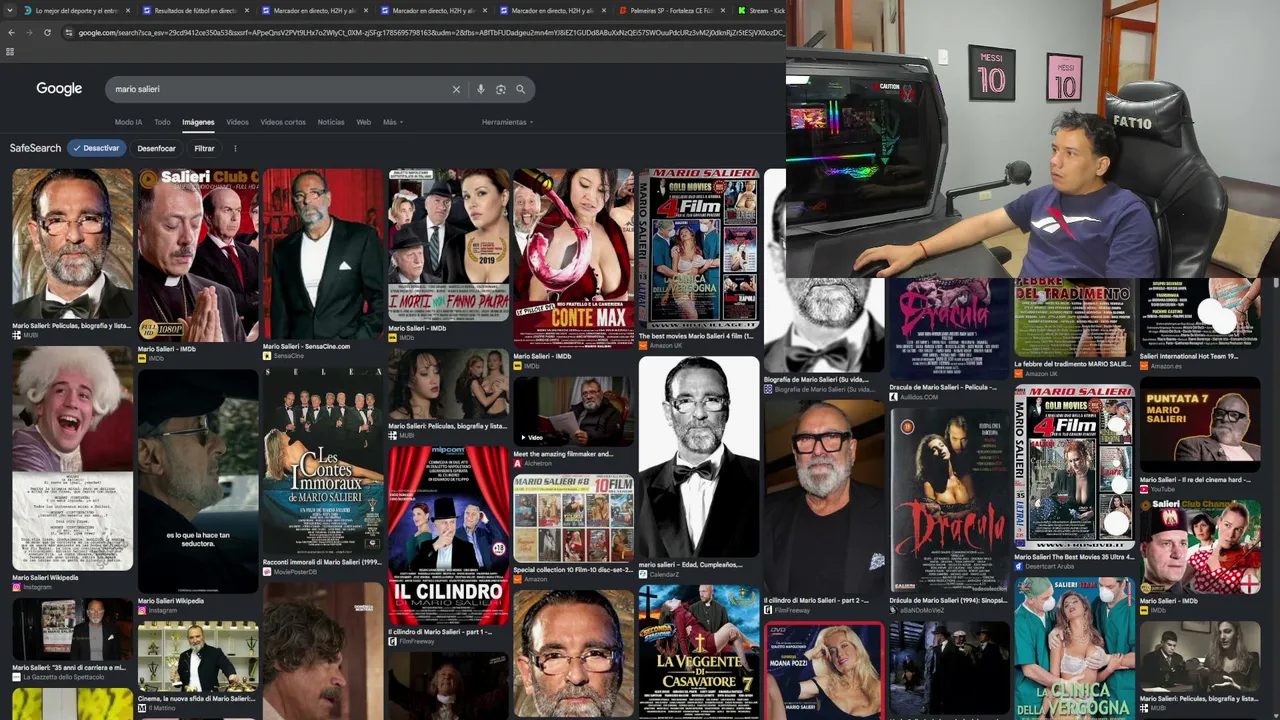Open the apps grid icon in bookmarks bar
This screenshot has height=720, width=1280.
click(10, 52)
